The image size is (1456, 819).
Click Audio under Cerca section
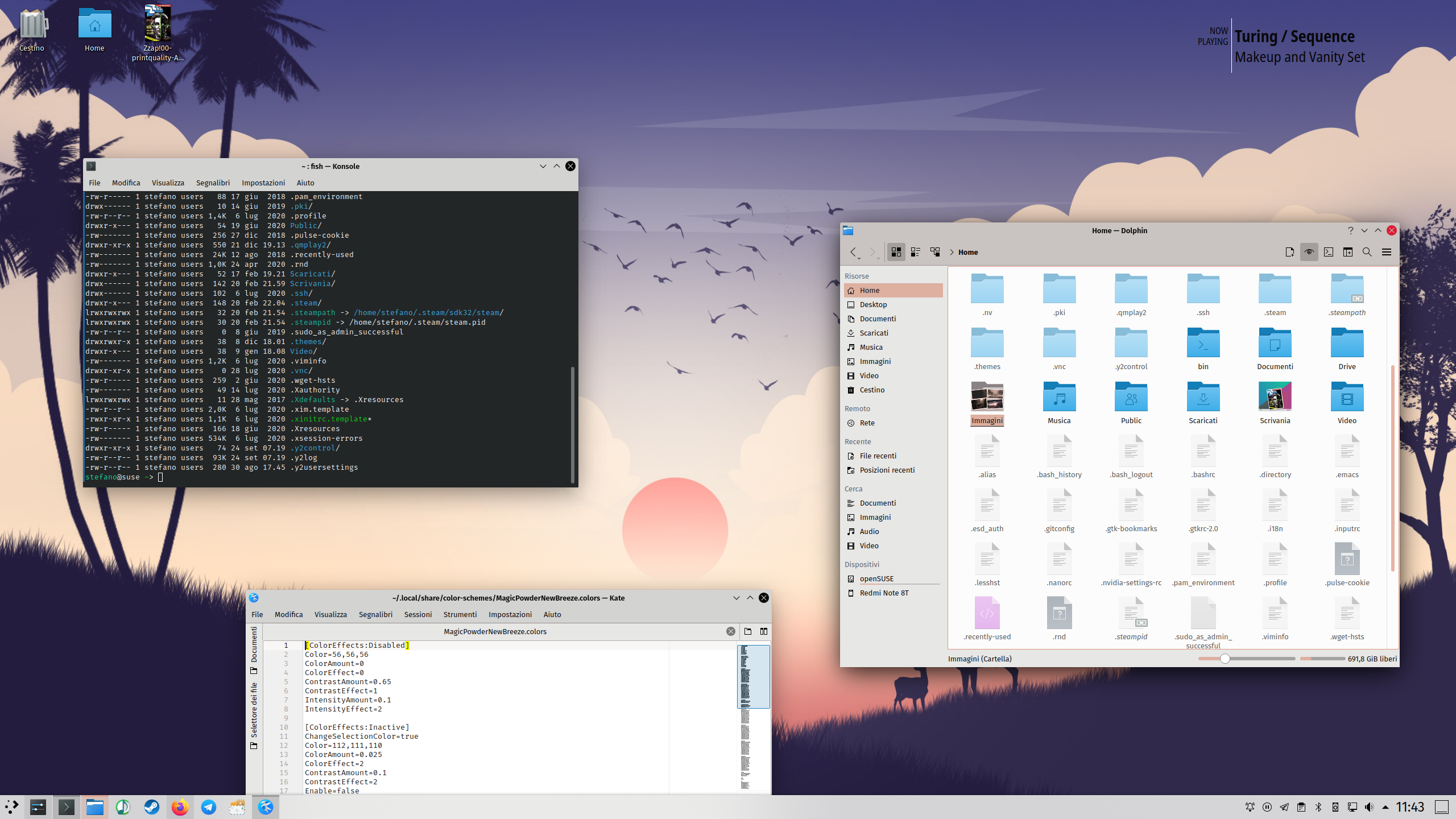[x=893, y=531]
